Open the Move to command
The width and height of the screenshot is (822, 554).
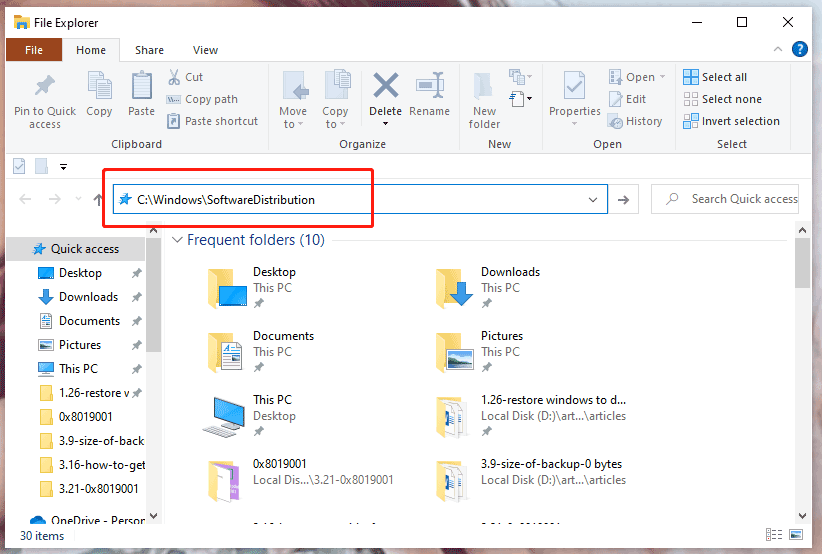pos(293,100)
